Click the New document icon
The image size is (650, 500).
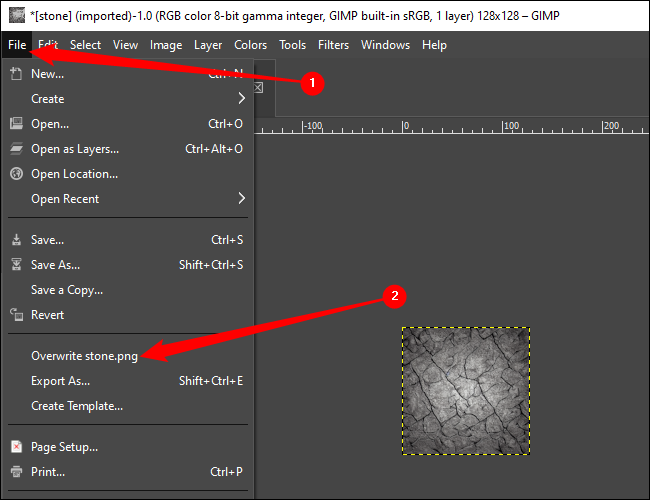(x=16, y=74)
